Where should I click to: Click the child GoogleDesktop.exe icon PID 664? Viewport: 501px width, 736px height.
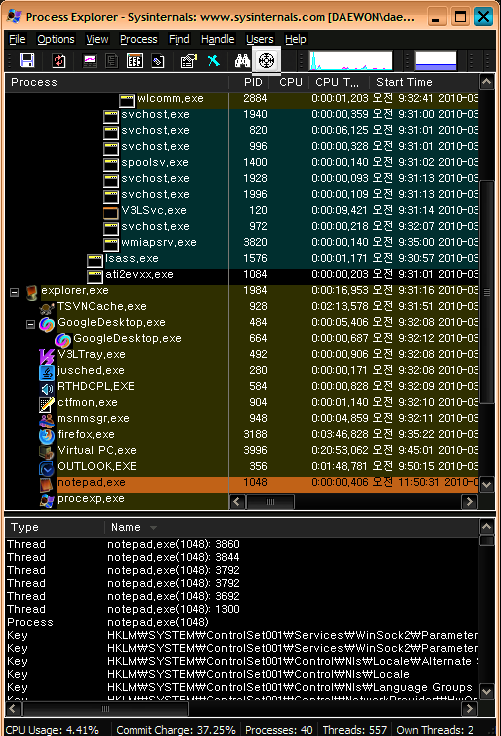[63, 340]
